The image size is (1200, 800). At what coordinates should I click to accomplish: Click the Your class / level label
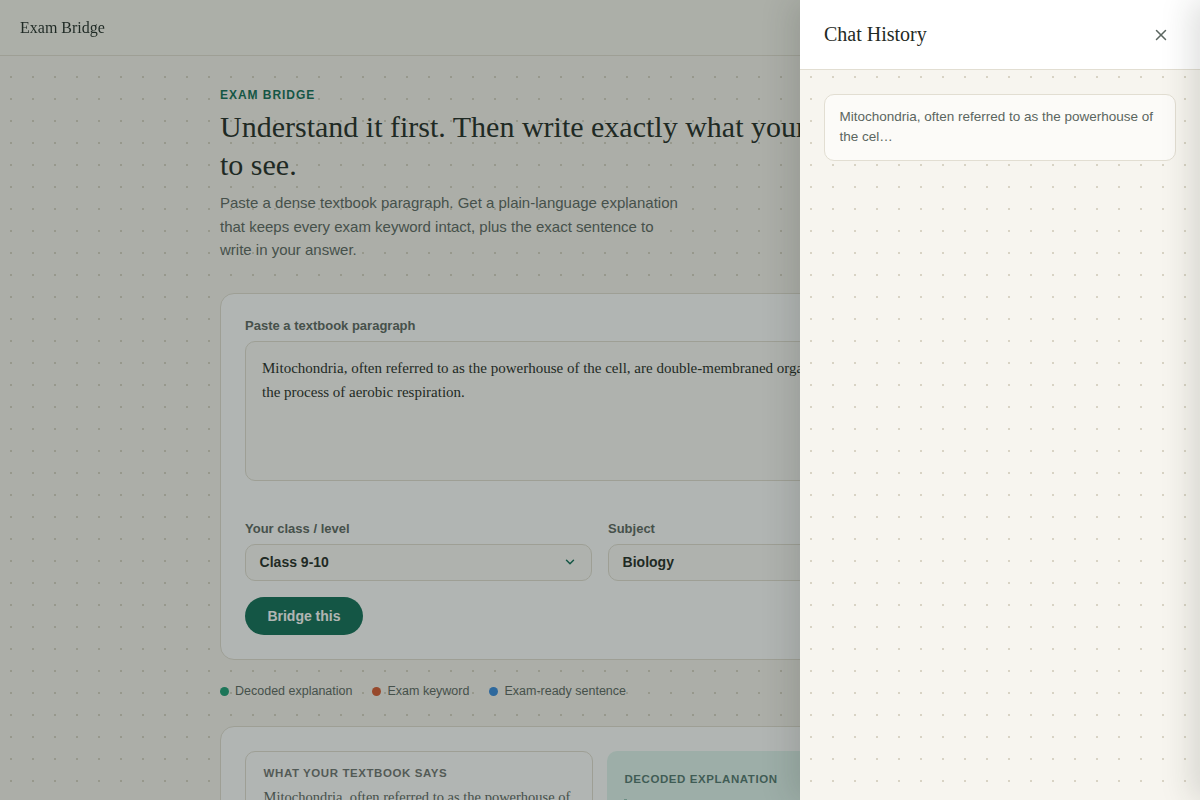pos(297,529)
